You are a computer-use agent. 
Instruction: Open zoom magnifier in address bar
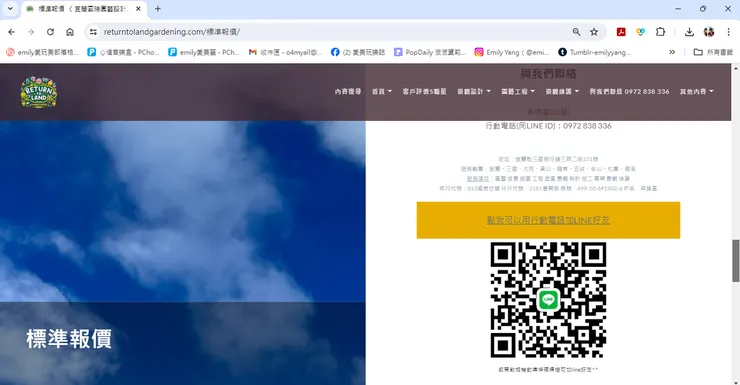point(576,32)
